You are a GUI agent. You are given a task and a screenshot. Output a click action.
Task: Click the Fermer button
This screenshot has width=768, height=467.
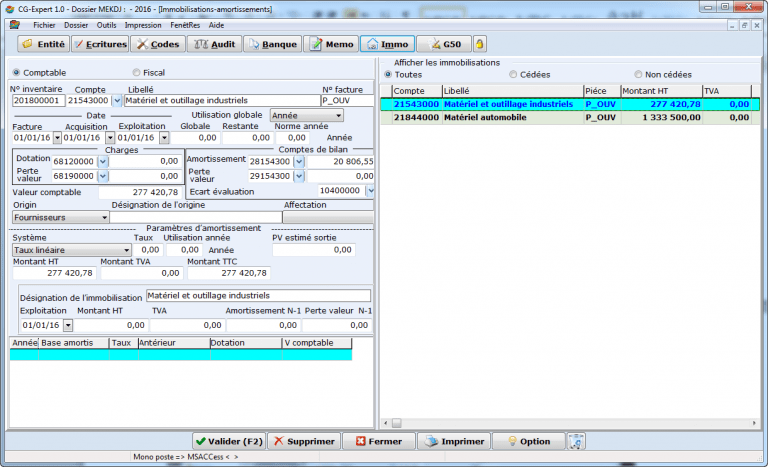pos(379,442)
